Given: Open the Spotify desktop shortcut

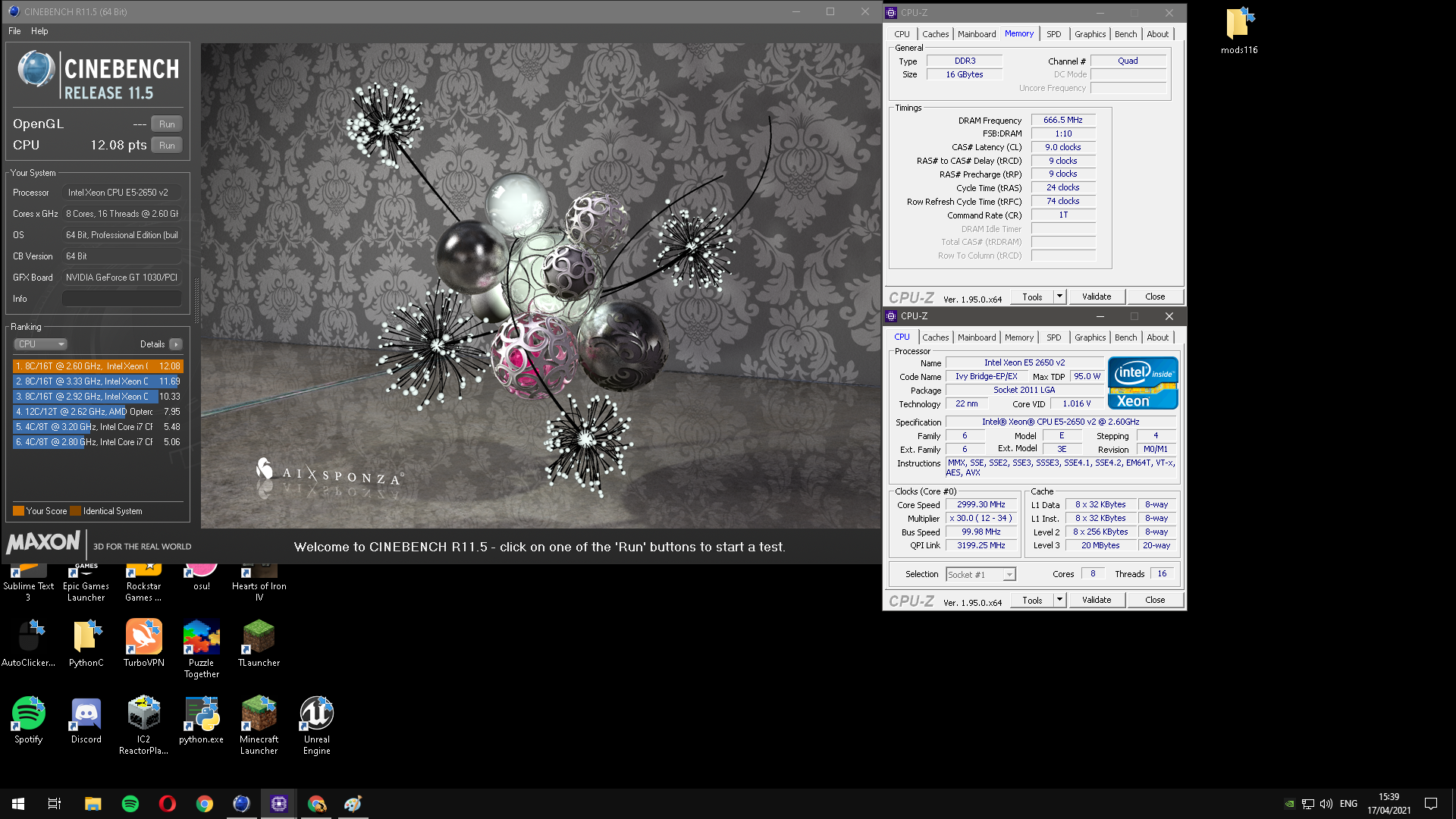Looking at the screenshot, I should pos(29,720).
